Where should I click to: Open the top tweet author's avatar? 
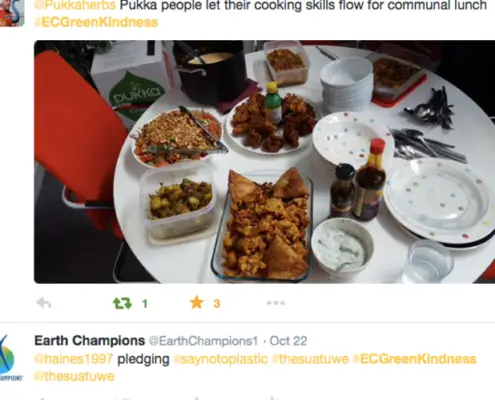[x=12, y=13]
